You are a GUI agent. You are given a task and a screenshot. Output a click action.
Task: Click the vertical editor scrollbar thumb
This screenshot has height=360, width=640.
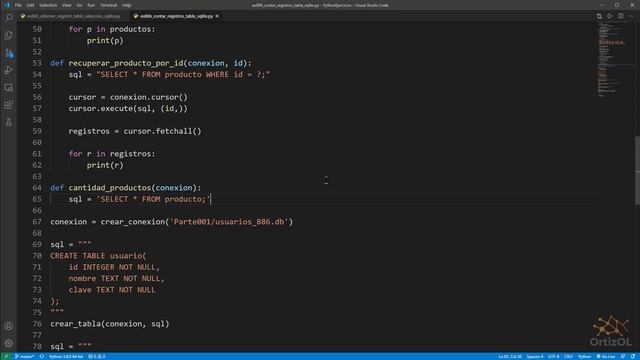(637, 170)
